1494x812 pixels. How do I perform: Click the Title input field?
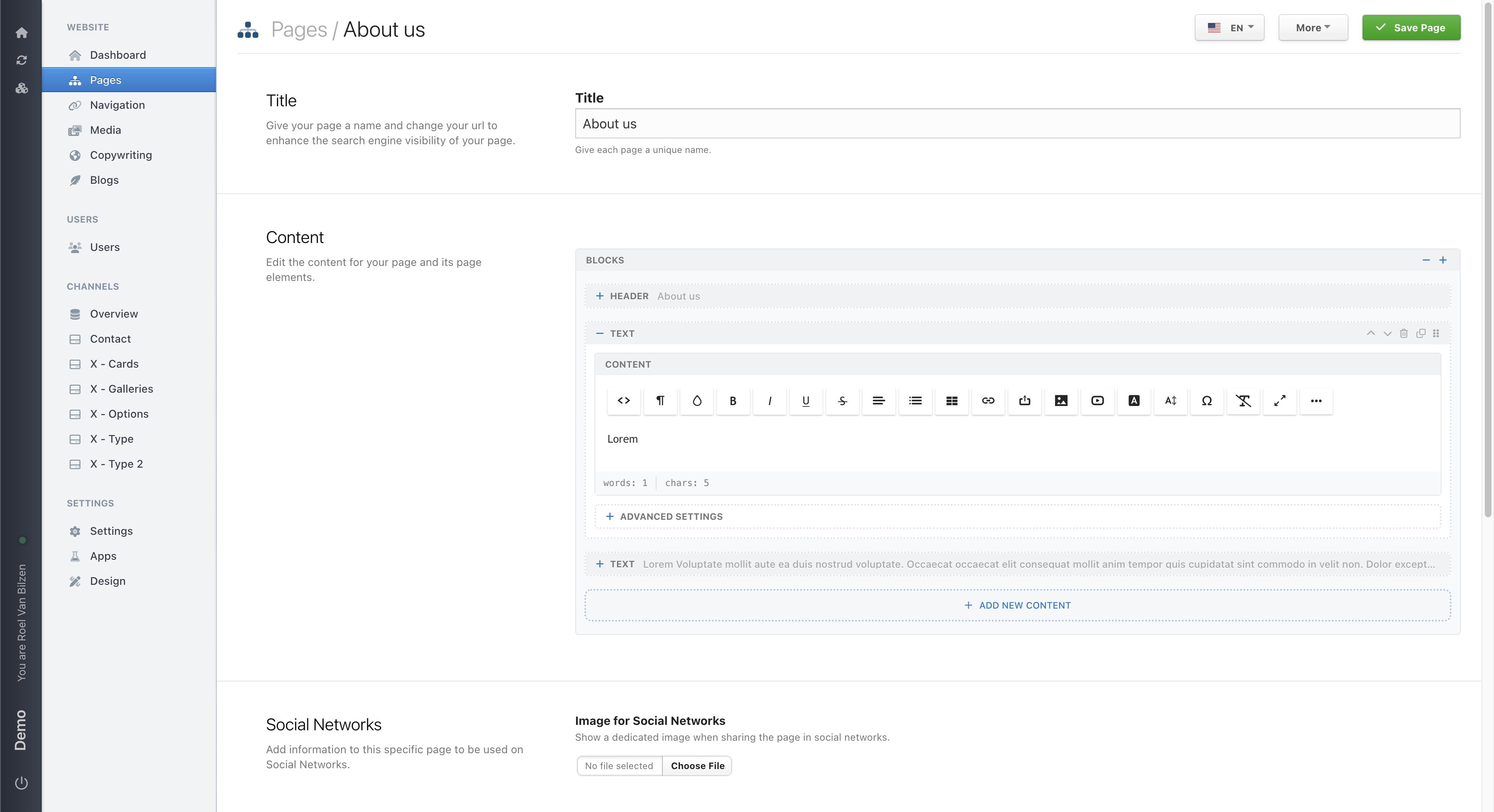pyautogui.click(x=1017, y=123)
